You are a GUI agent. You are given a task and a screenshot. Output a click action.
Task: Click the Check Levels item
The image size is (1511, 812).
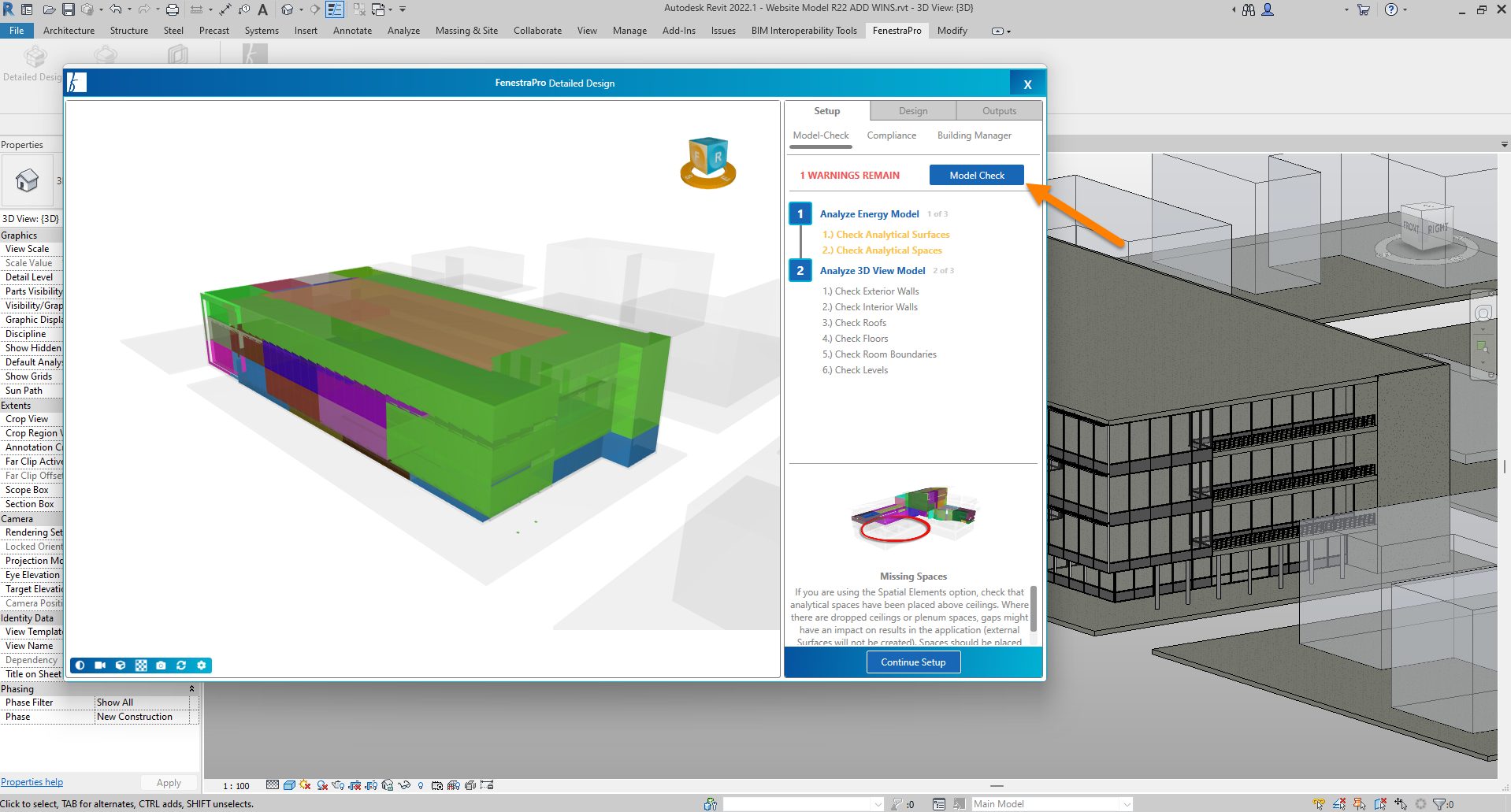pyautogui.click(x=855, y=370)
